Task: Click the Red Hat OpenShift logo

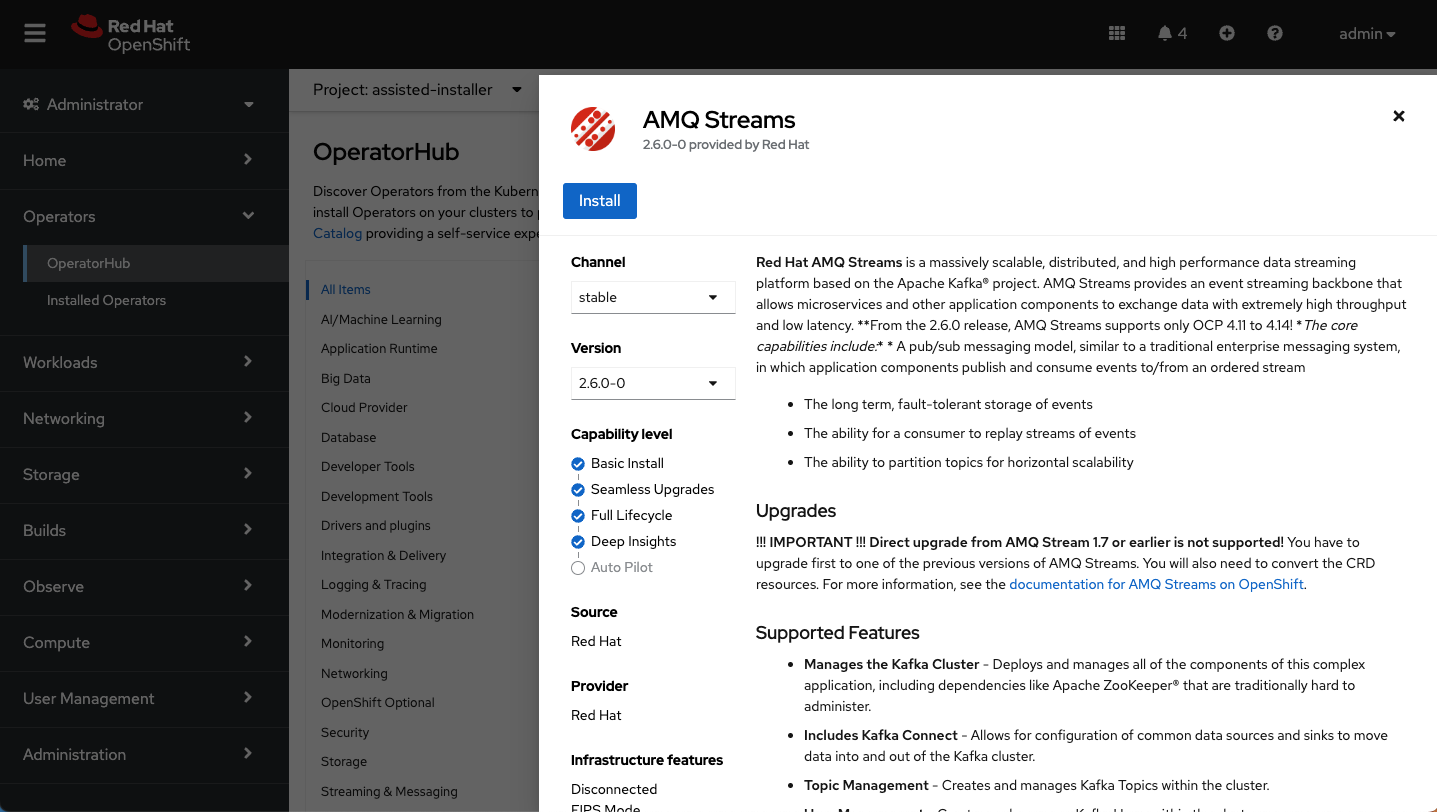Action: pyautogui.click(x=131, y=34)
